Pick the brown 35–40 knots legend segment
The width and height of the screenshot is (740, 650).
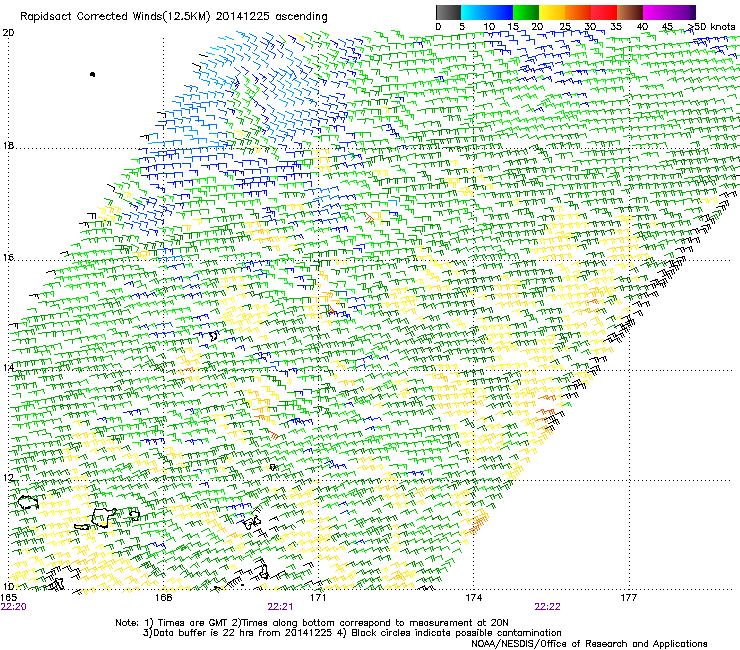(x=630, y=12)
